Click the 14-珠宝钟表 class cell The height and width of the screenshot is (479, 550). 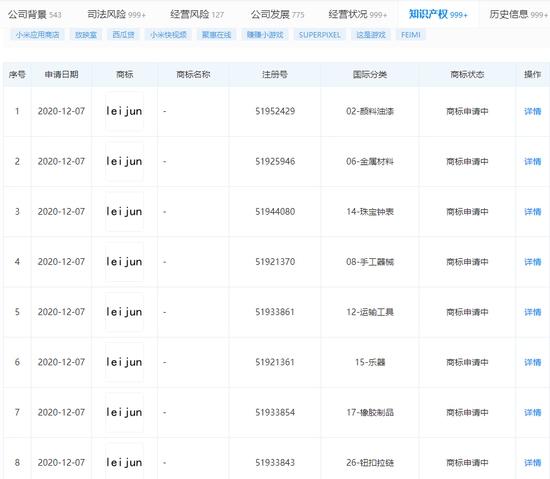(370, 212)
